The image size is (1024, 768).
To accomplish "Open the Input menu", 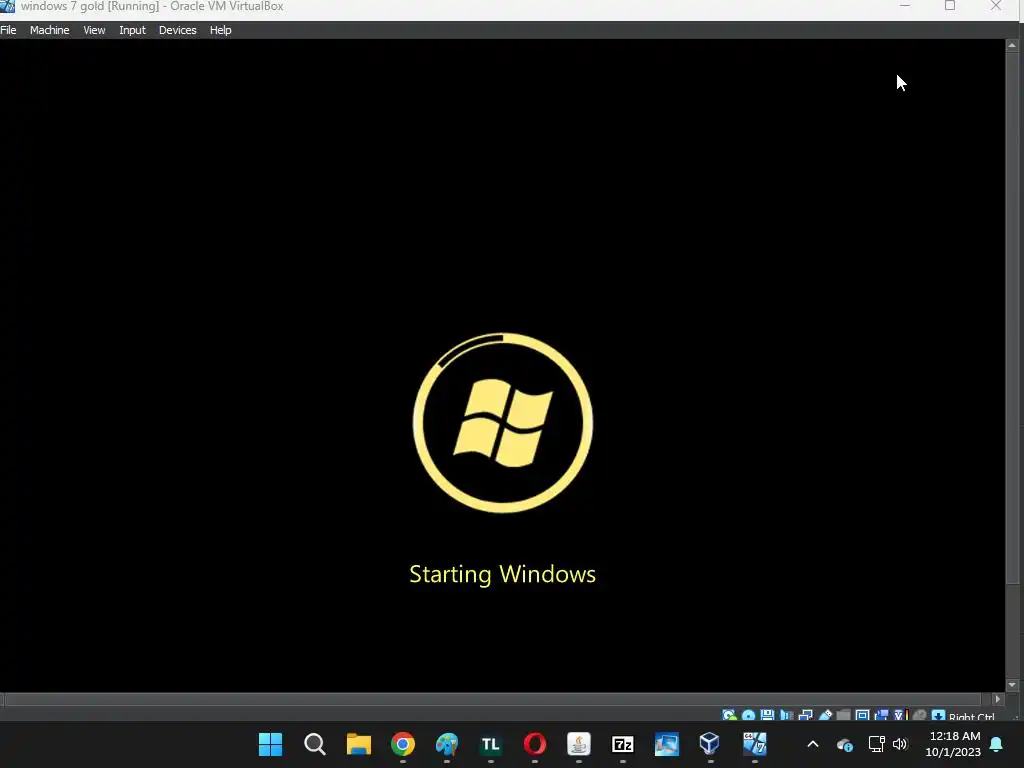I will [132, 30].
